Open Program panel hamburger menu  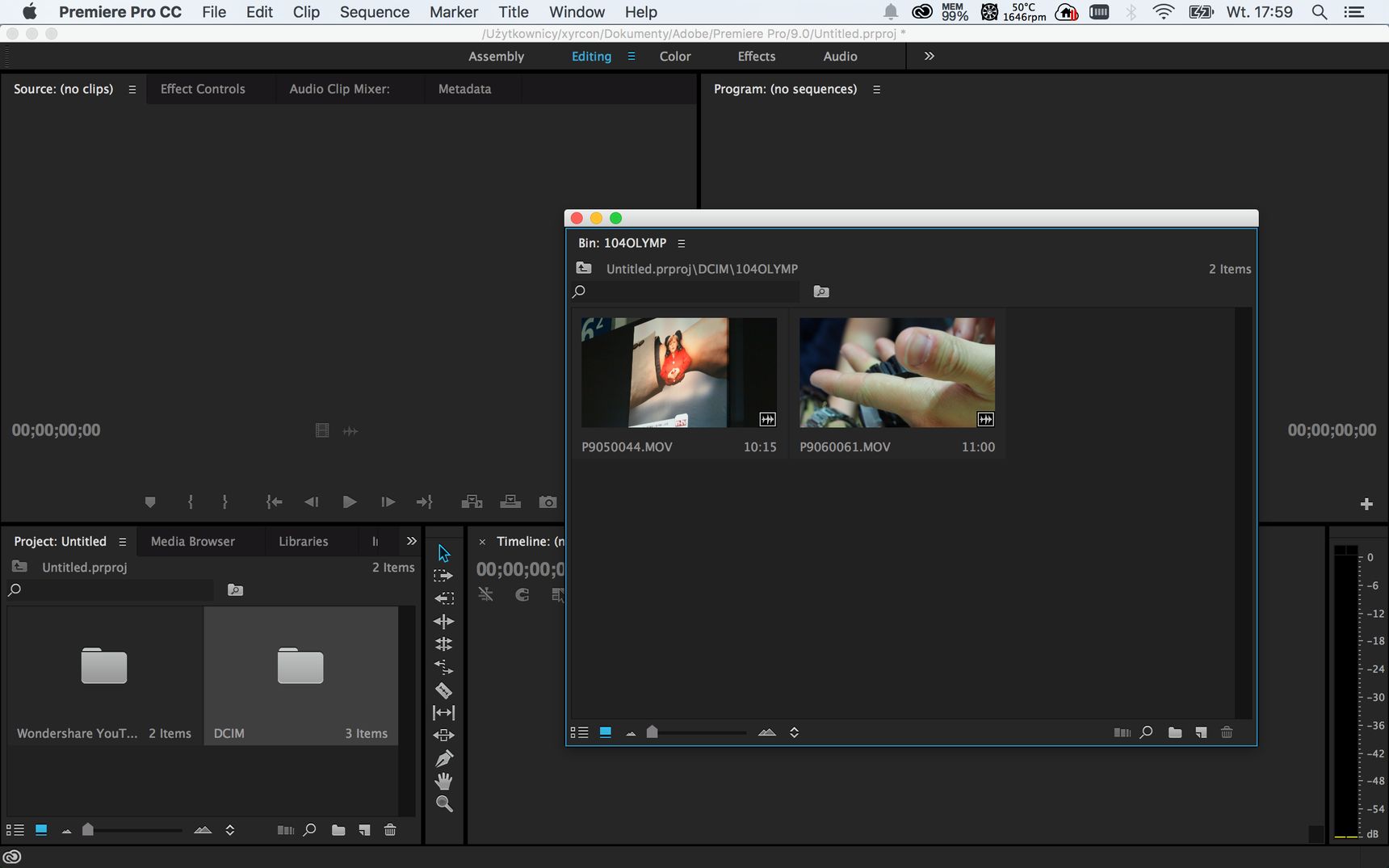(876, 90)
